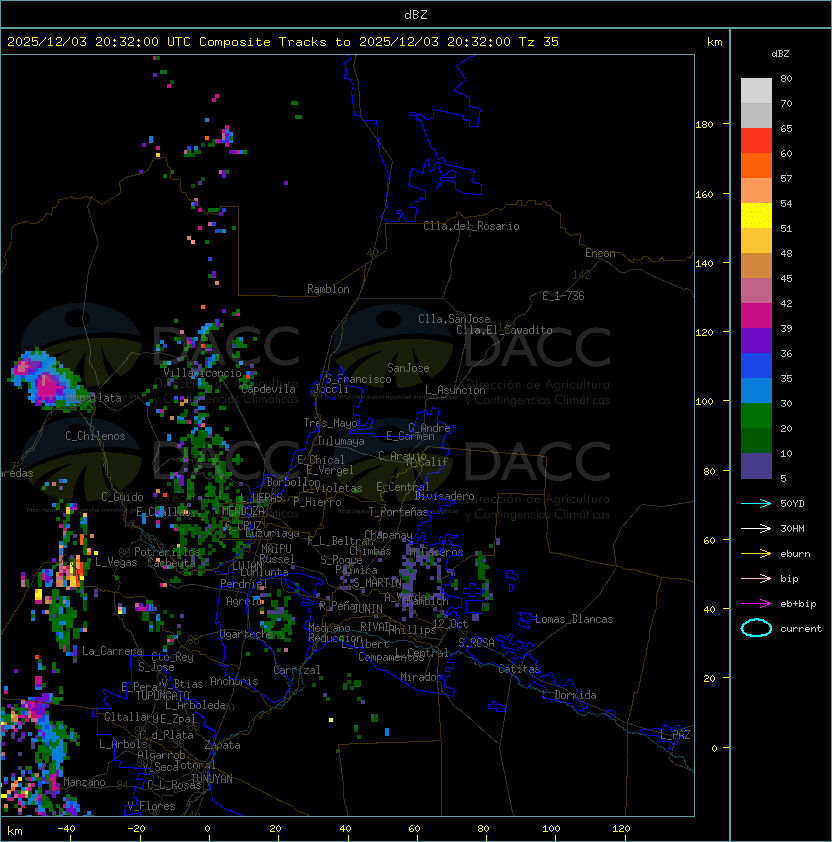
Task: Click the 'Clla.El_Cavadito' map label
Action: tap(504, 330)
